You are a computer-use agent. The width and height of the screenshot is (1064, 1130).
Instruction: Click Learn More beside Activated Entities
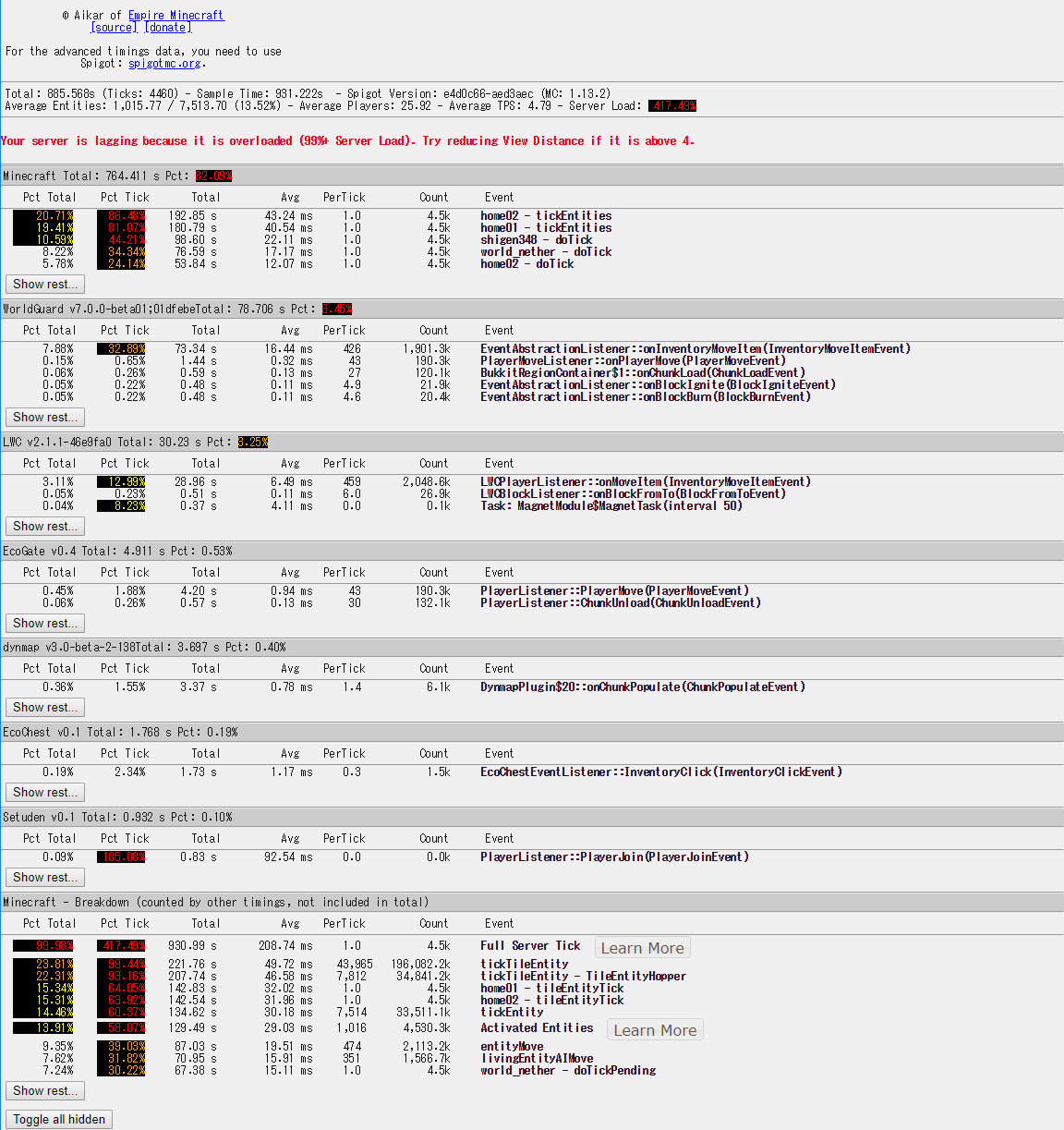click(655, 1030)
